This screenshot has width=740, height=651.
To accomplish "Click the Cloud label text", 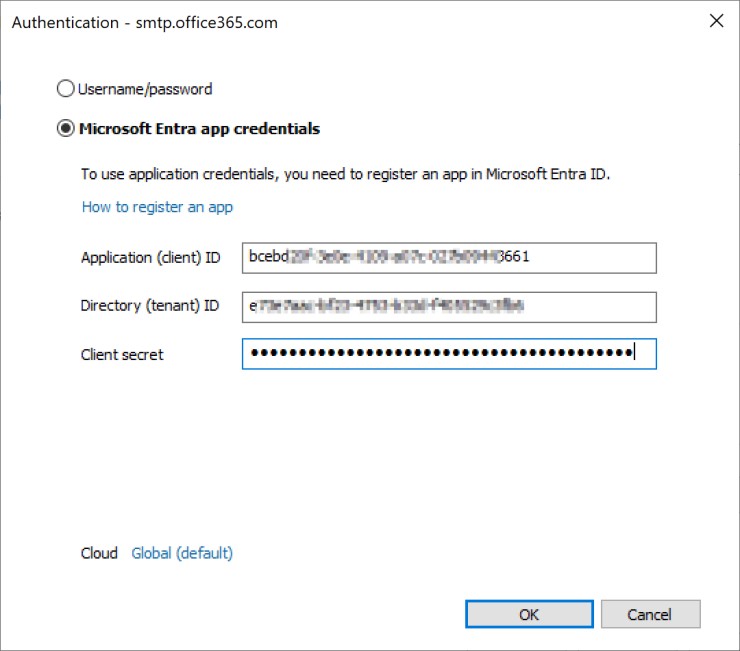I will click(99, 553).
